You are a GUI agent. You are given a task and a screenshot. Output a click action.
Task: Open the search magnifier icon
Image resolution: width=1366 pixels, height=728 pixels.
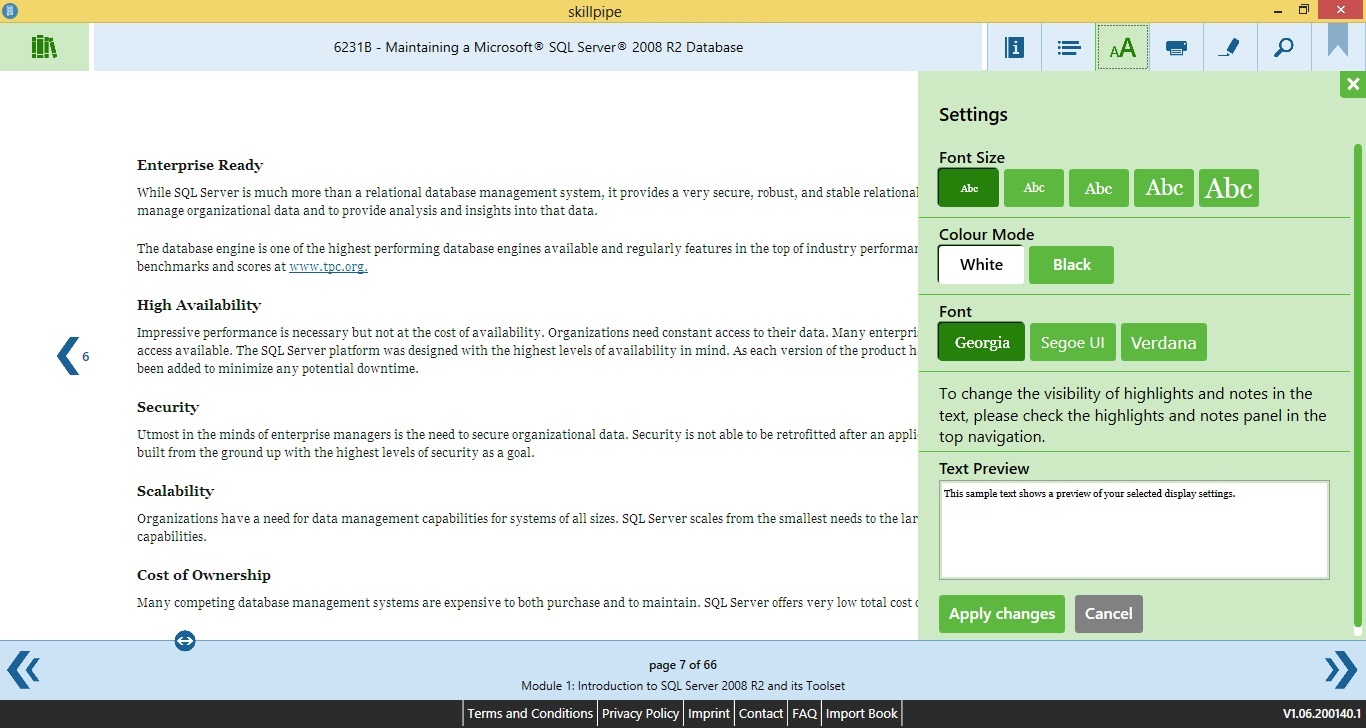(1284, 47)
